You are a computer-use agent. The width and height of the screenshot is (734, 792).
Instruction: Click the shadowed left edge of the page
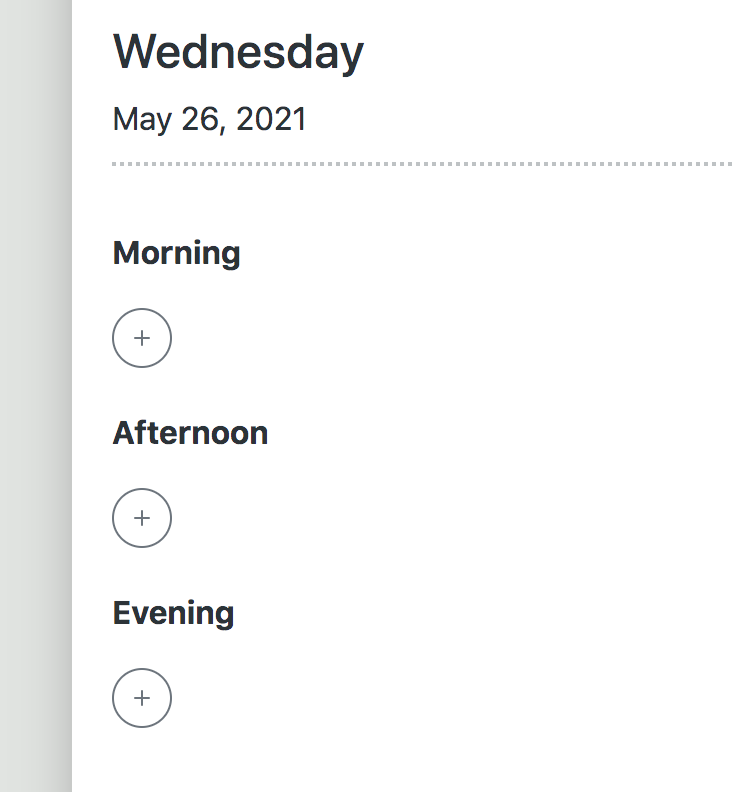[66, 400]
